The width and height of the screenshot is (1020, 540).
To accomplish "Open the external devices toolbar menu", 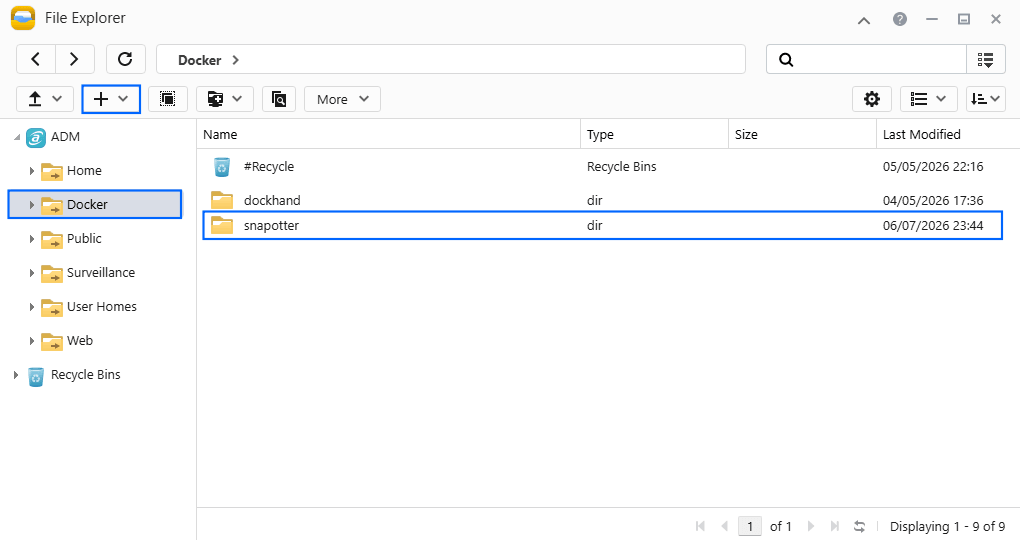I will pyautogui.click(x=224, y=99).
